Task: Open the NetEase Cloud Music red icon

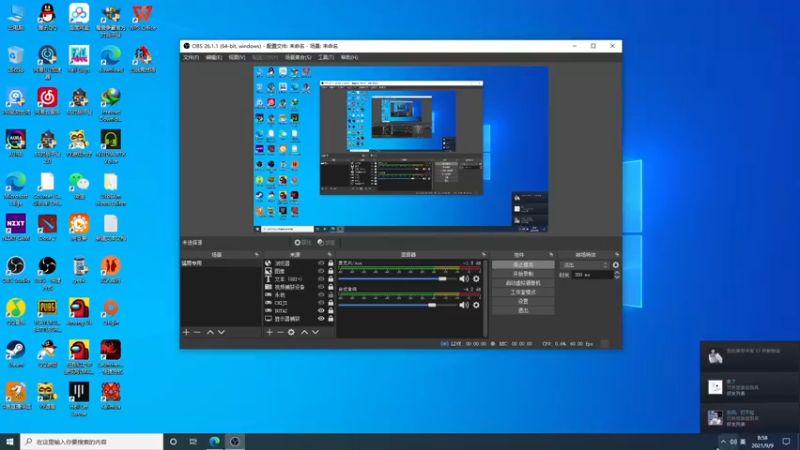Action: [47, 101]
